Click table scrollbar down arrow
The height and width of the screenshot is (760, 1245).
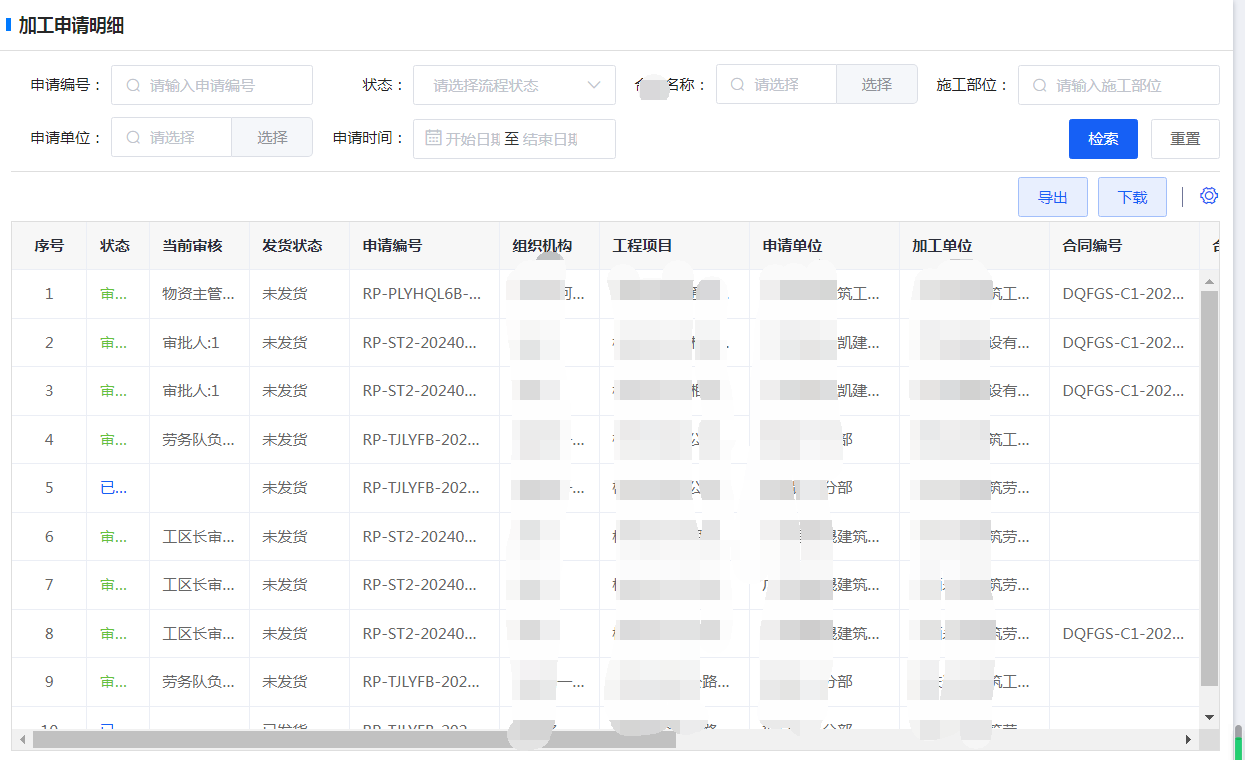(1209, 717)
